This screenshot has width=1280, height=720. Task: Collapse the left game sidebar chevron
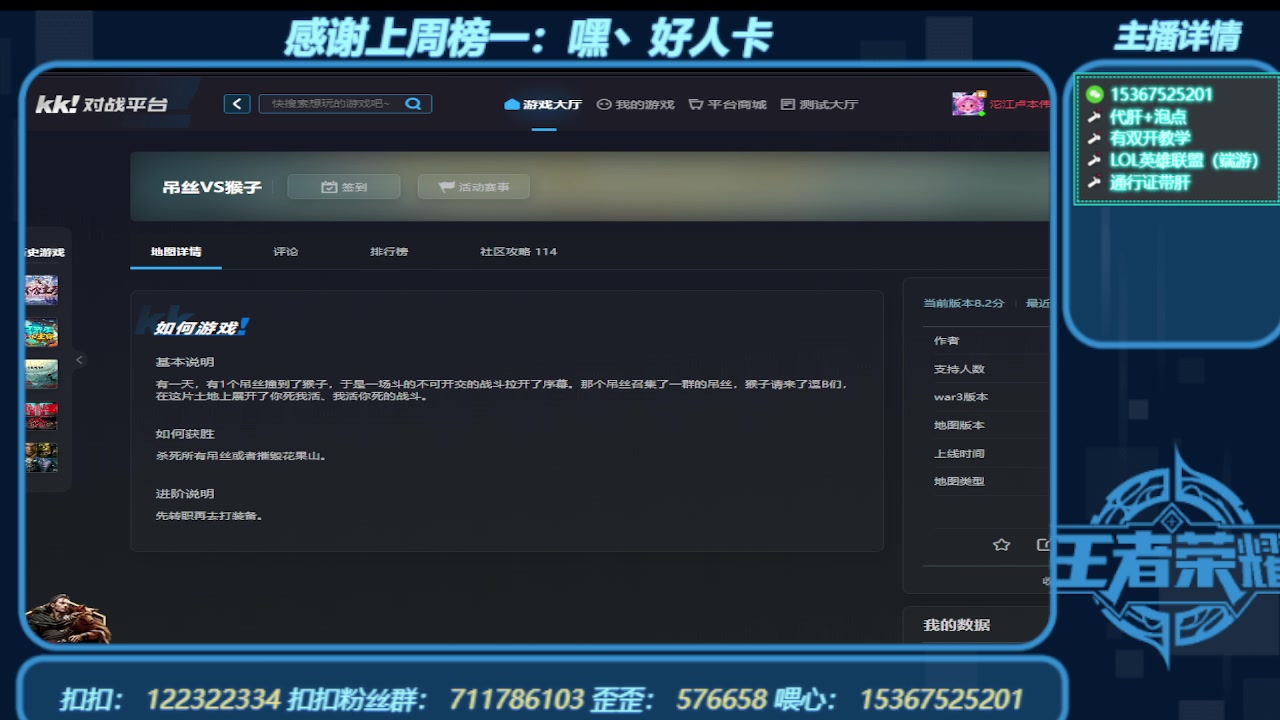click(x=79, y=359)
